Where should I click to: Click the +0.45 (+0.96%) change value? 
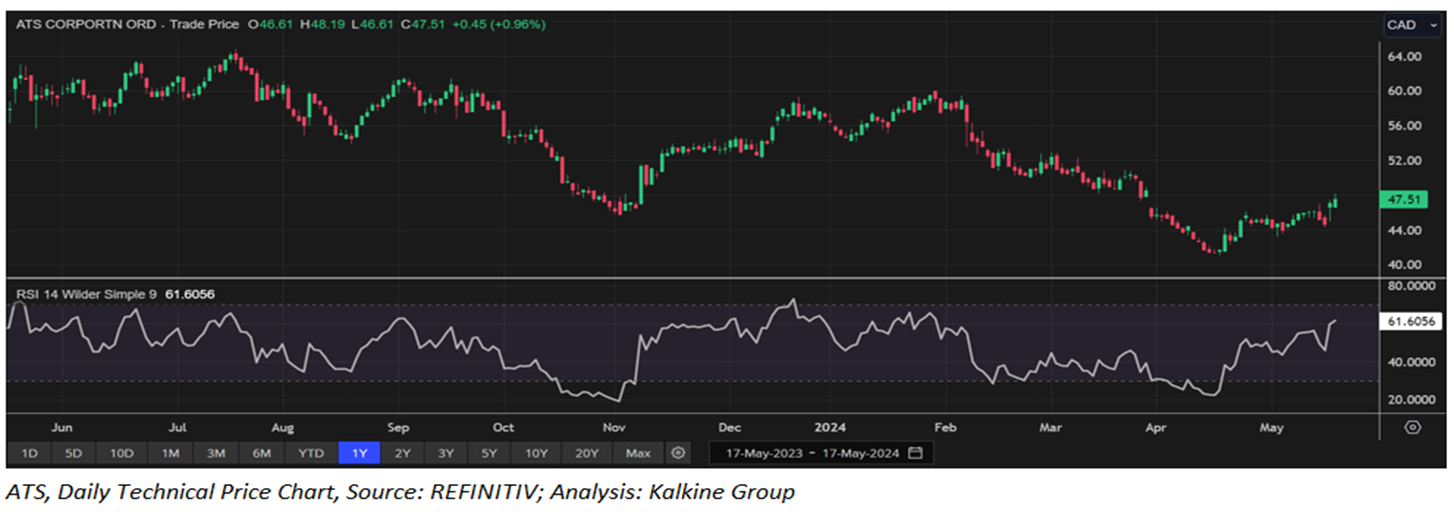click(497, 24)
